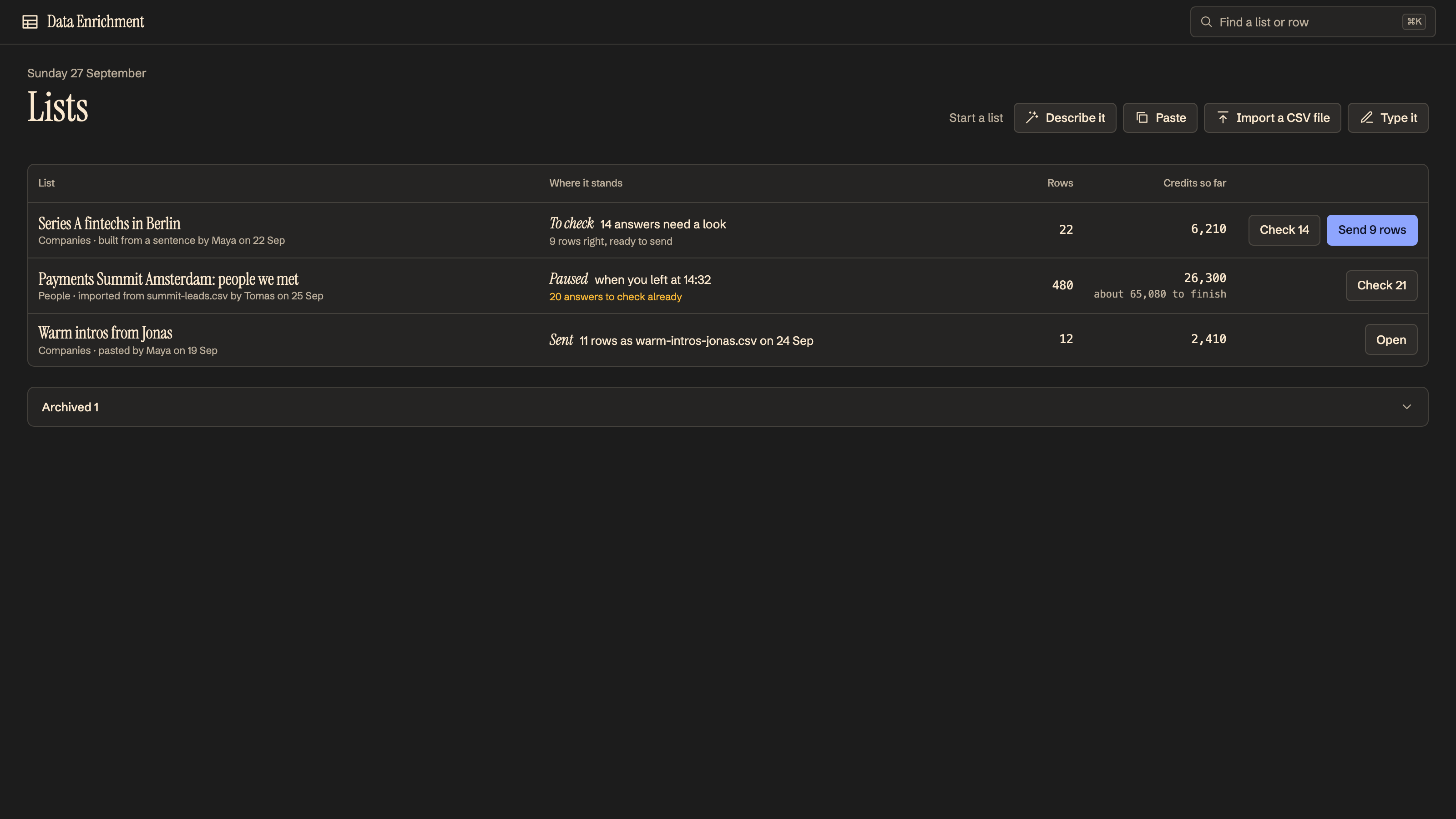Screen dimensions: 1456x819
Task: Click the Check 21 button
Action: click(x=1381, y=285)
